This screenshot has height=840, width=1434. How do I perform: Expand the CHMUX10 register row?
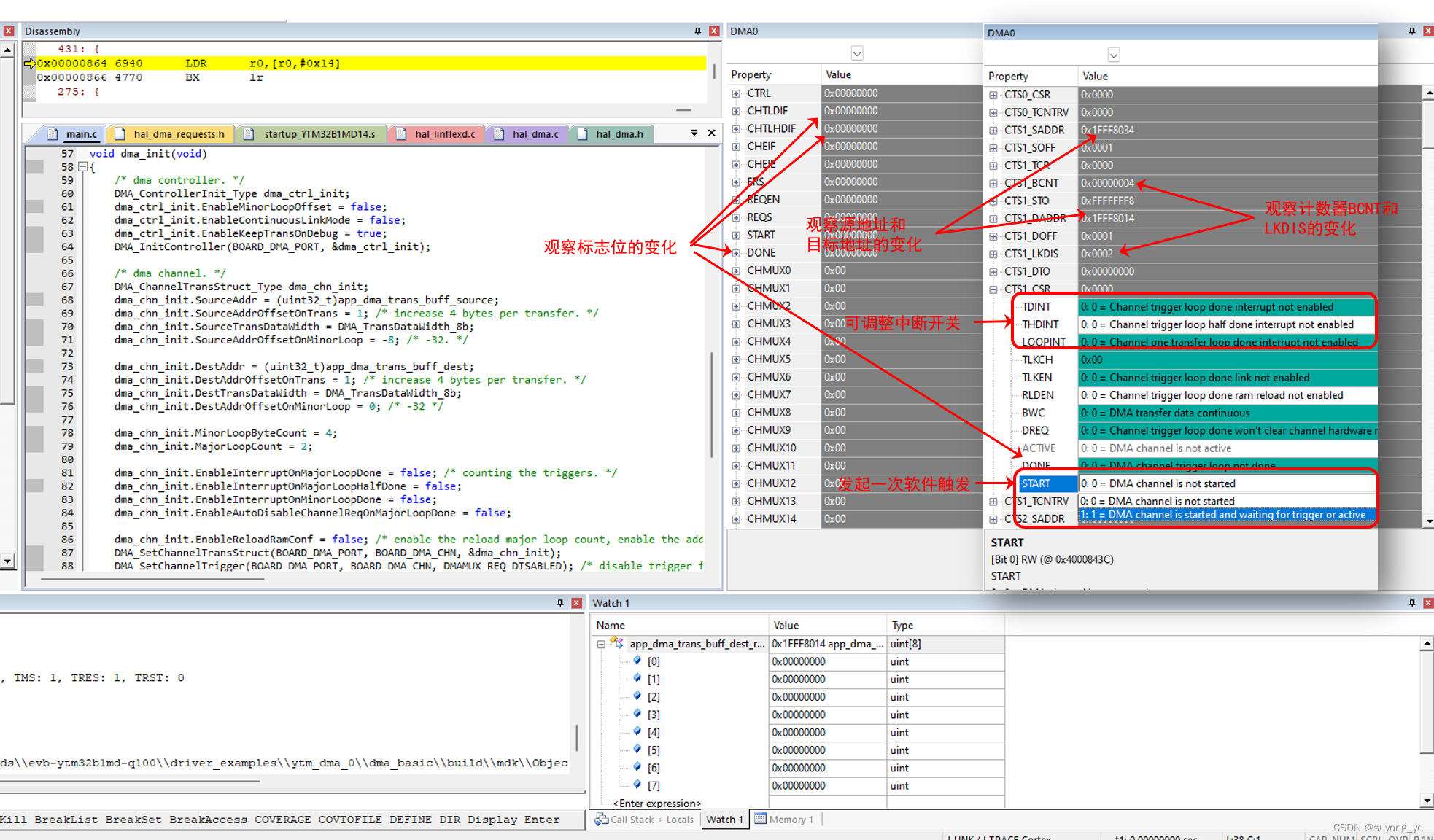736,448
